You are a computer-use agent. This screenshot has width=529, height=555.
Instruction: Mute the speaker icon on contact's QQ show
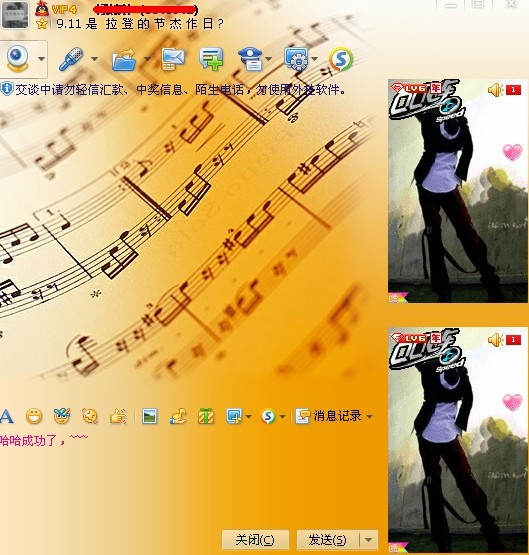(x=495, y=90)
